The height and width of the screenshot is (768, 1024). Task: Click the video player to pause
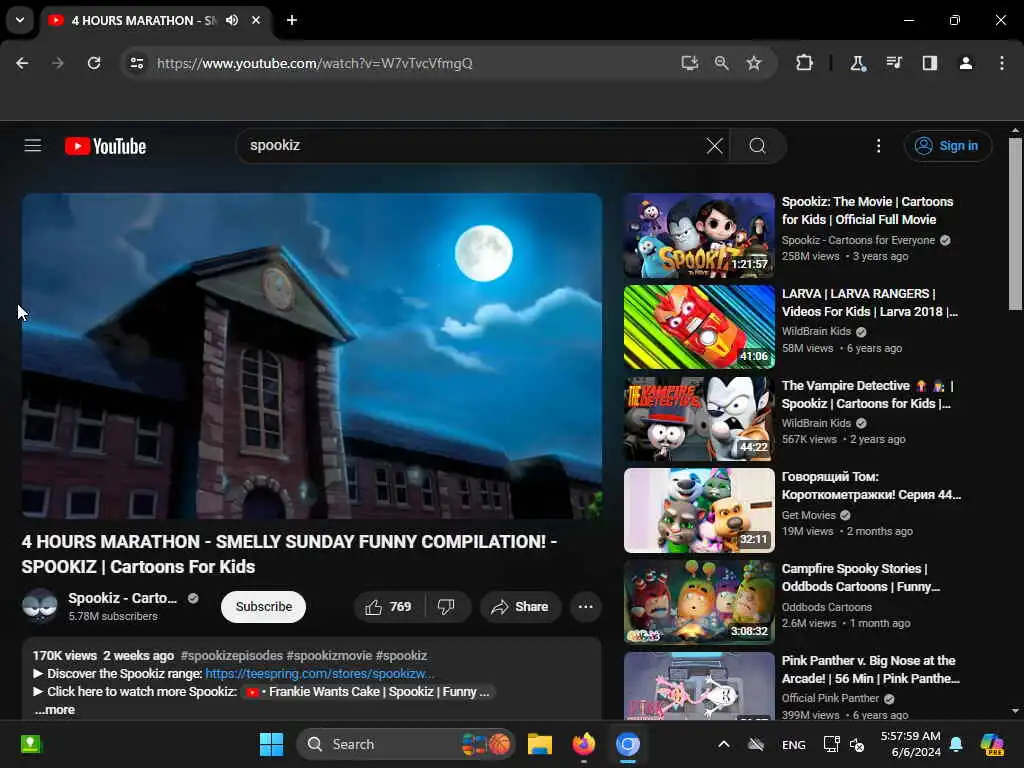click(x=312, y=356)
